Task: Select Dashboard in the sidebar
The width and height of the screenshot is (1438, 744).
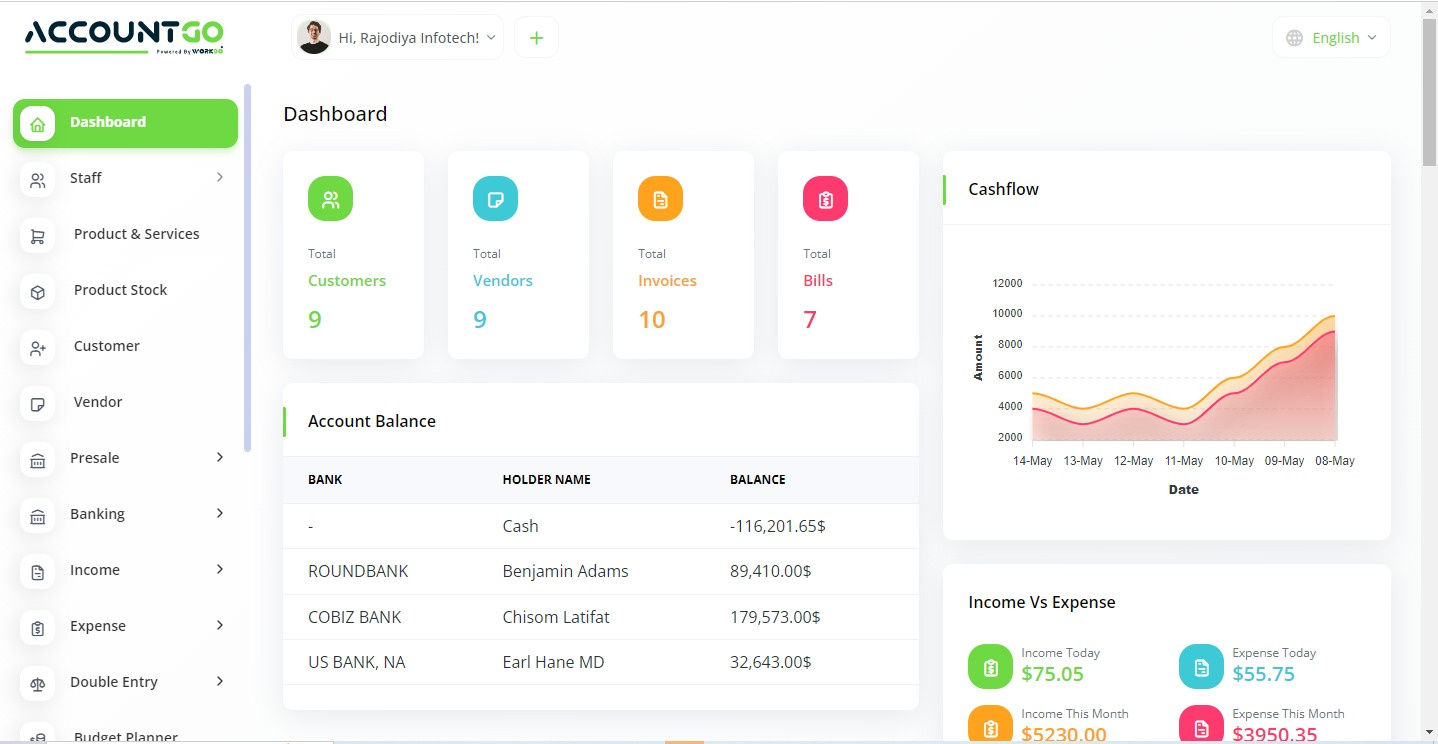Action: 125,123
